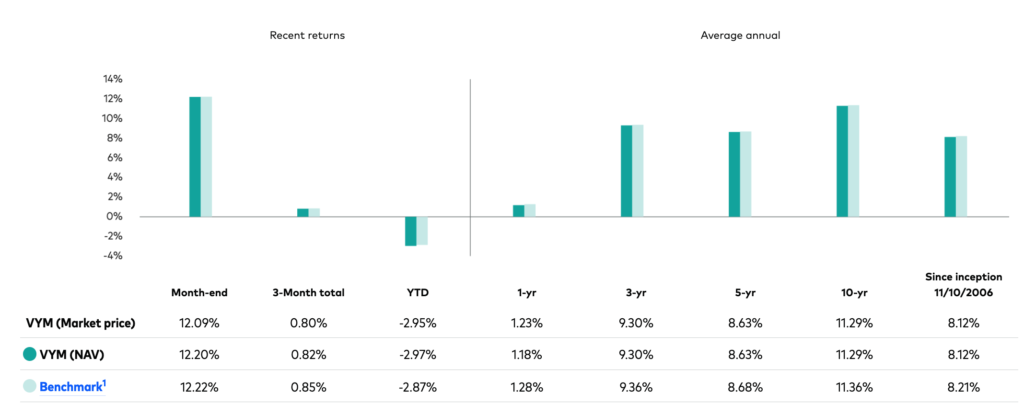Click the 1-yr column header
The width and height of the screenshot is (1024, 417).
click(x=524, y=293)
